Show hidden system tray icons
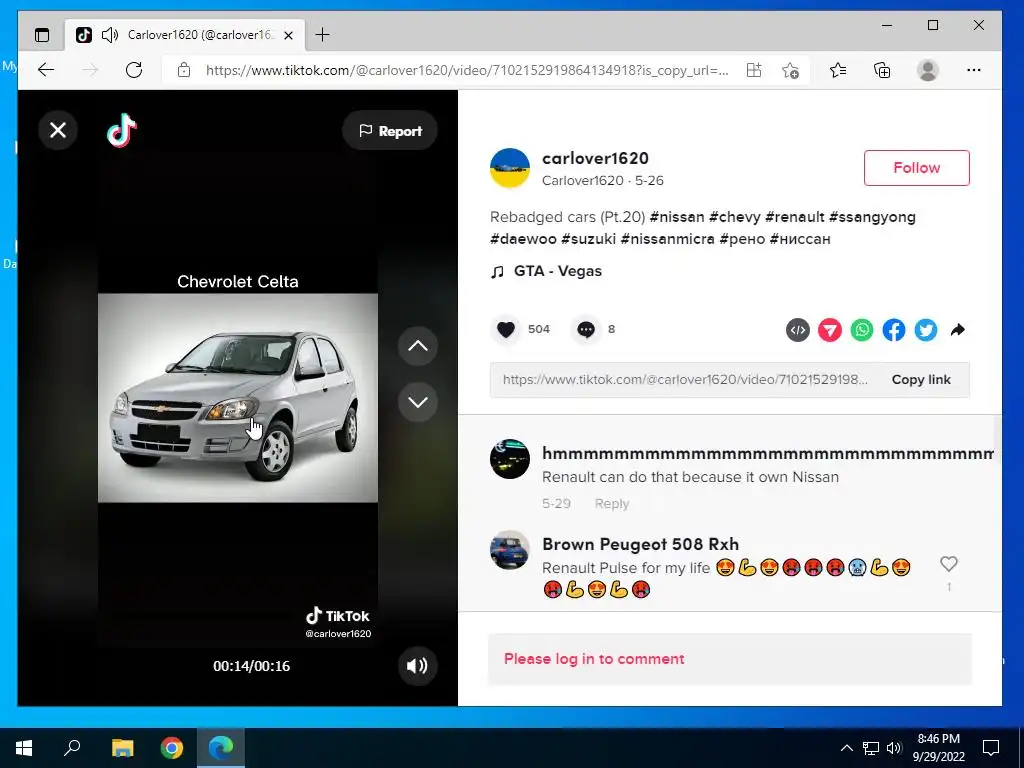The width and height of the screenshot is (1024, 768). (846, 748)
